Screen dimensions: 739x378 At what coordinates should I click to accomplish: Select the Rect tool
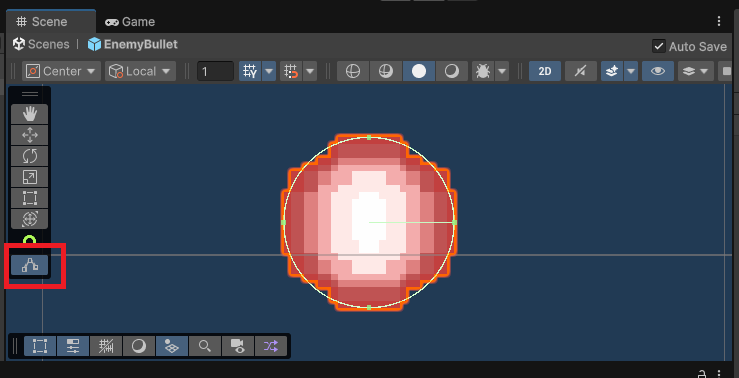pyautogui.click(x=30, y=198)
